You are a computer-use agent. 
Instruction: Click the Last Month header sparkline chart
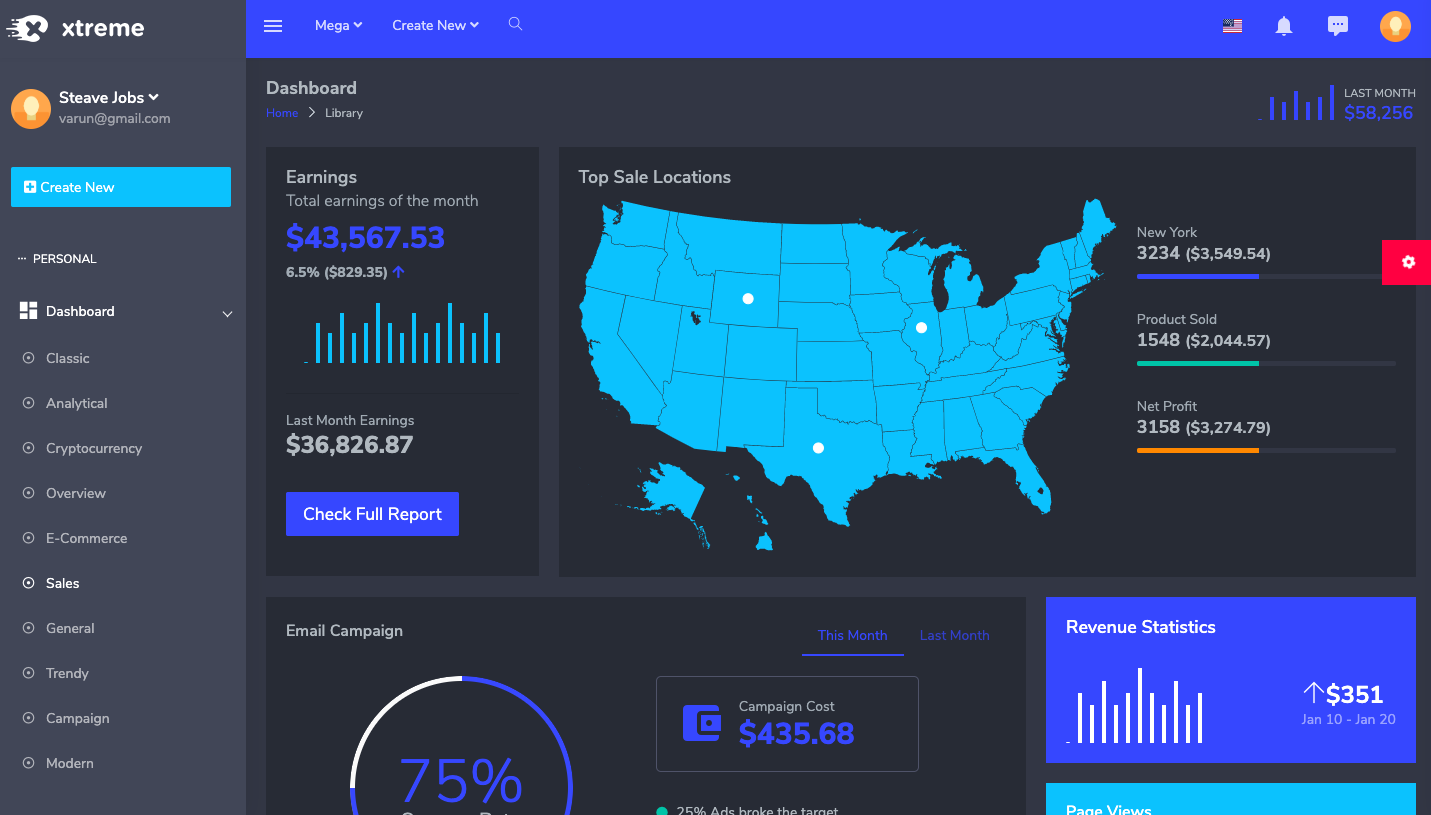(1297, 104)
